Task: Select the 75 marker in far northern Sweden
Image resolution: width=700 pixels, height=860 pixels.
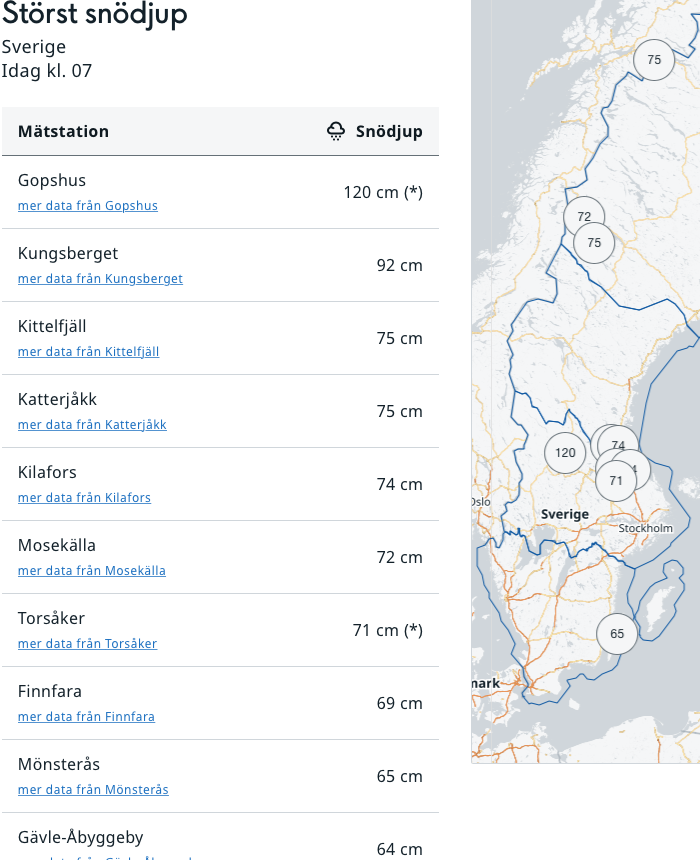Action: tap(654, 60)
